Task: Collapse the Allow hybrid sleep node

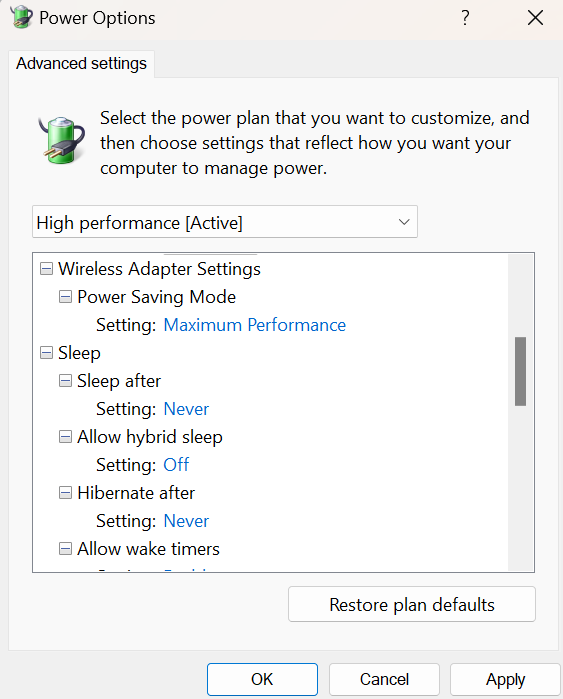Action: pyautogui.click(x=65, y=437)
